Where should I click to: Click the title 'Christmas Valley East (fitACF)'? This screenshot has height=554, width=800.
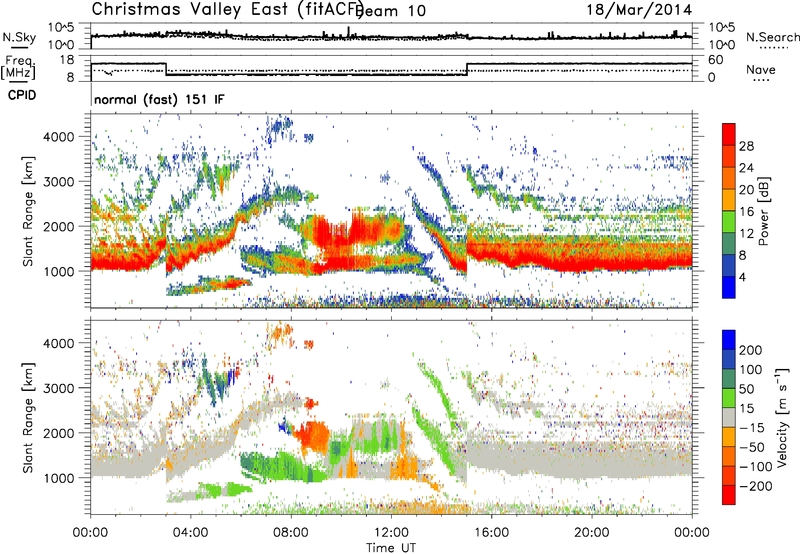click(x=227, y=9)
